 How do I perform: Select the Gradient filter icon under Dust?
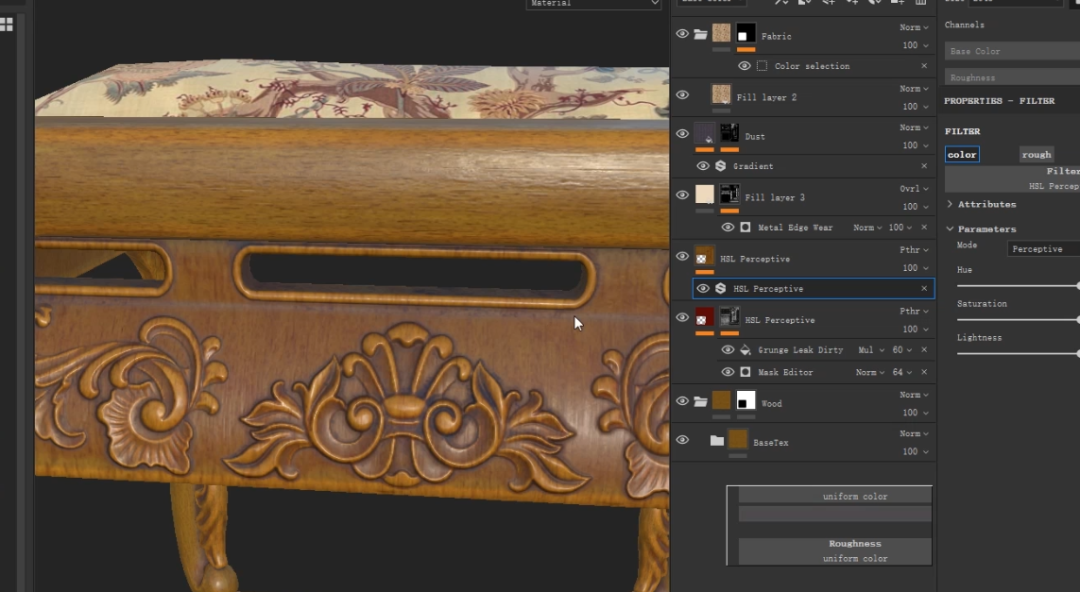pyautogui.click(x=720, y=166)
